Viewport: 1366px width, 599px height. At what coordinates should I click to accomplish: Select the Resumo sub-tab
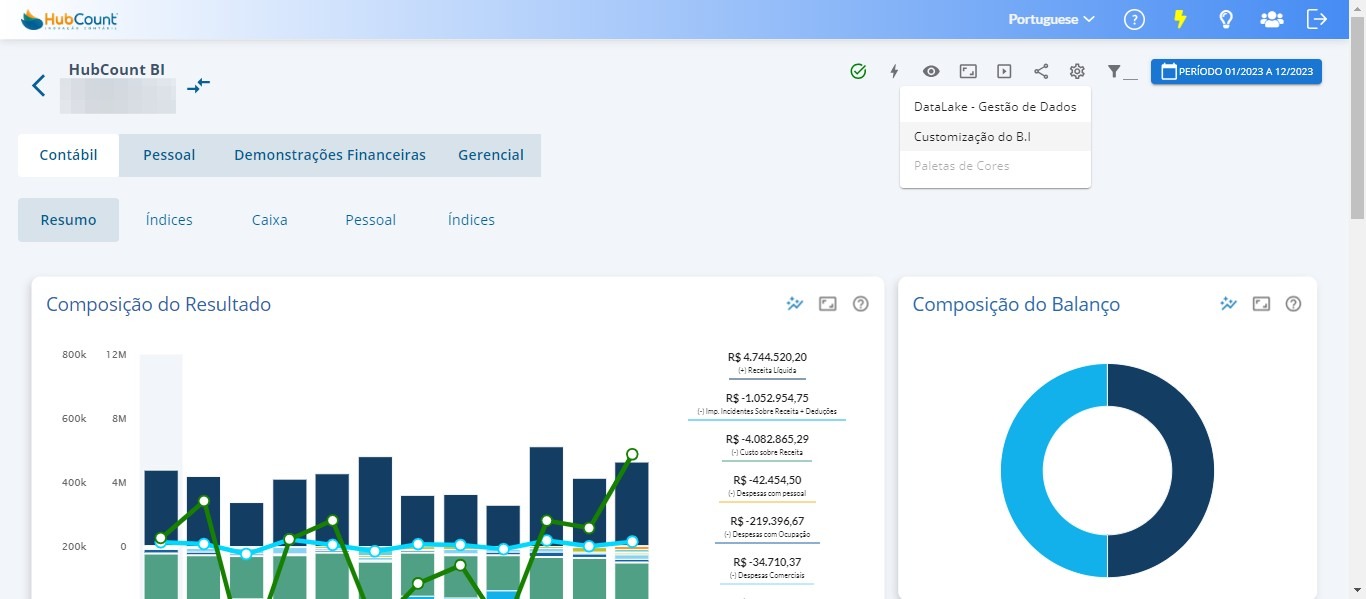click(68, 220)
